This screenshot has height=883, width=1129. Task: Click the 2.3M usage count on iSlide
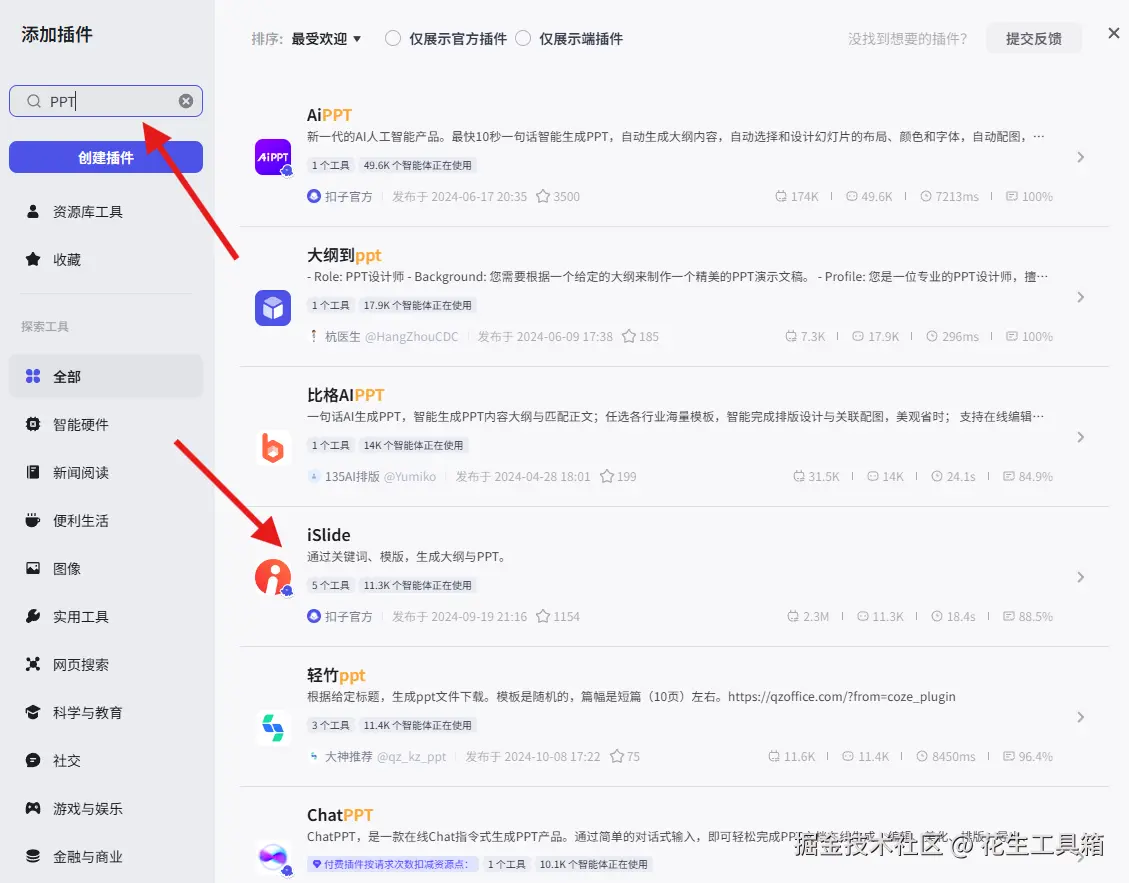816,617
